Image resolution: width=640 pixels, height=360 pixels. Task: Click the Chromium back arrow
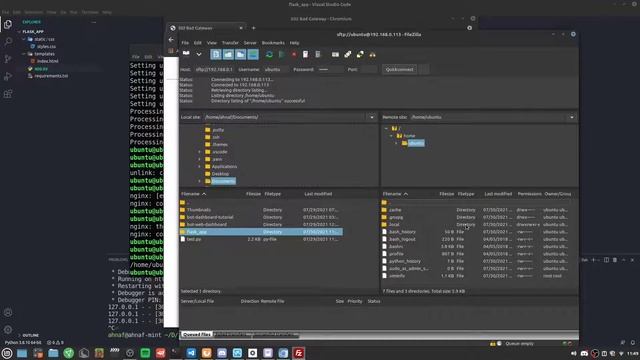[x=171, y=40]
